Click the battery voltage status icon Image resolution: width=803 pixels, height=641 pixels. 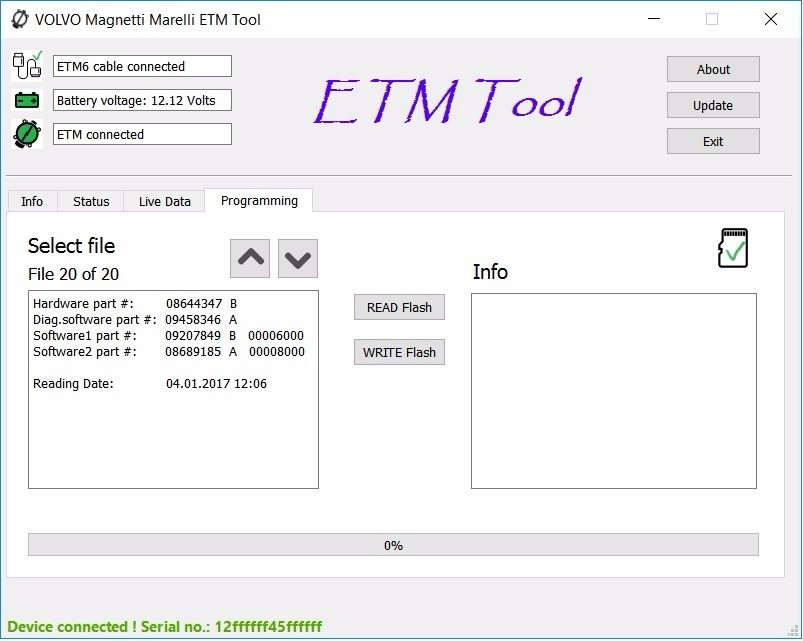tap(25, 97)
